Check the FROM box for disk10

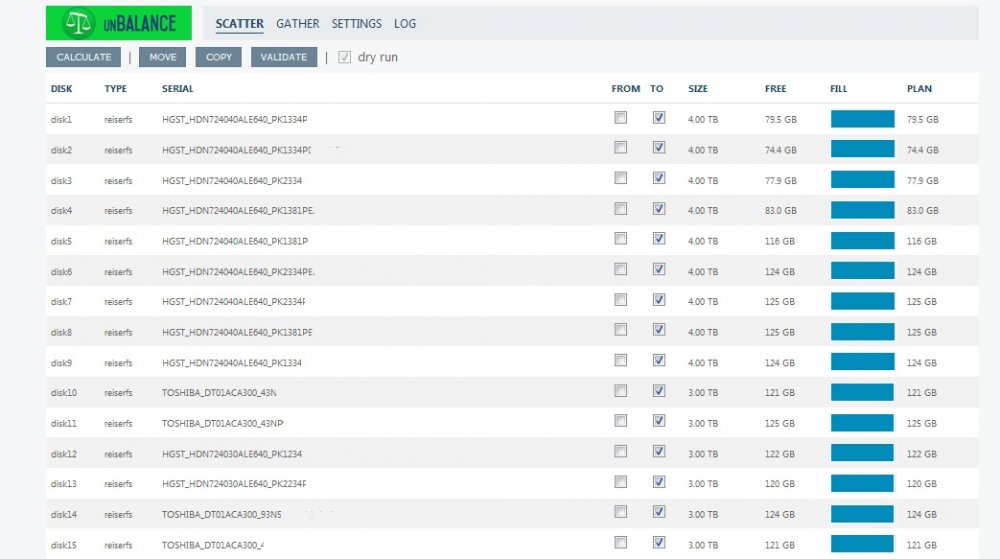621,391
